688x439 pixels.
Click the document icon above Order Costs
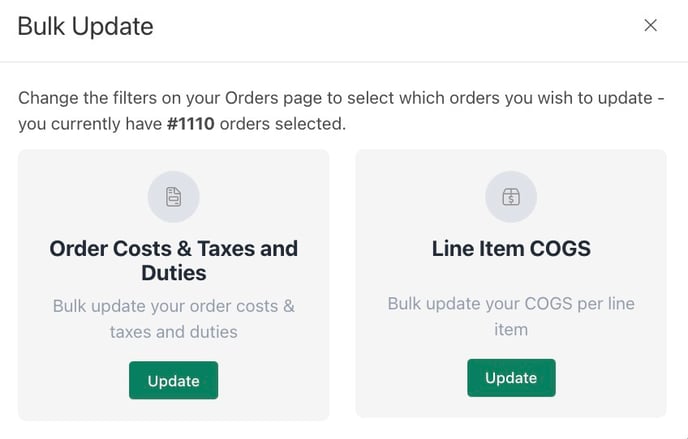tap(173, 196)
